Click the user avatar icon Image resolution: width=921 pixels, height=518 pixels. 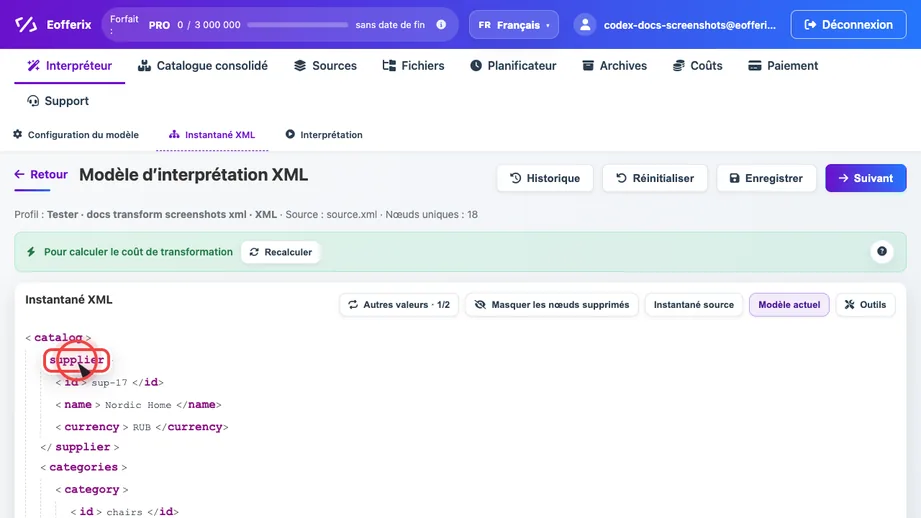(585, 25)
